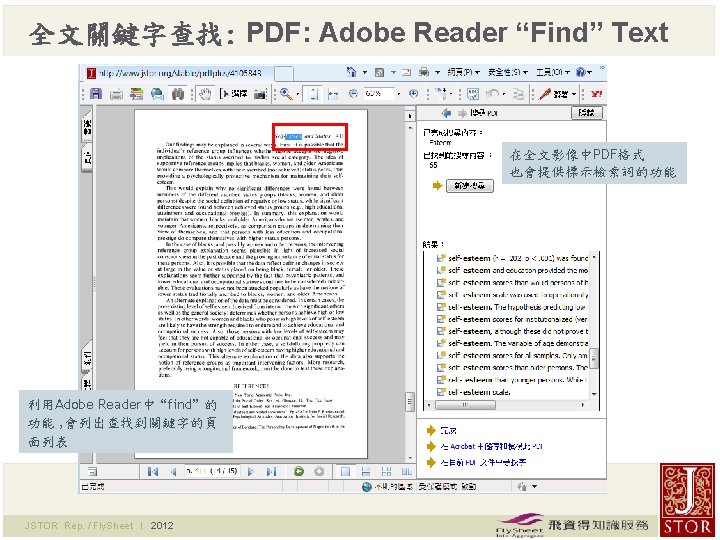720x540 pixels.
Task: Expand the dropdown next to Home icon
Action: click(365, 73)
